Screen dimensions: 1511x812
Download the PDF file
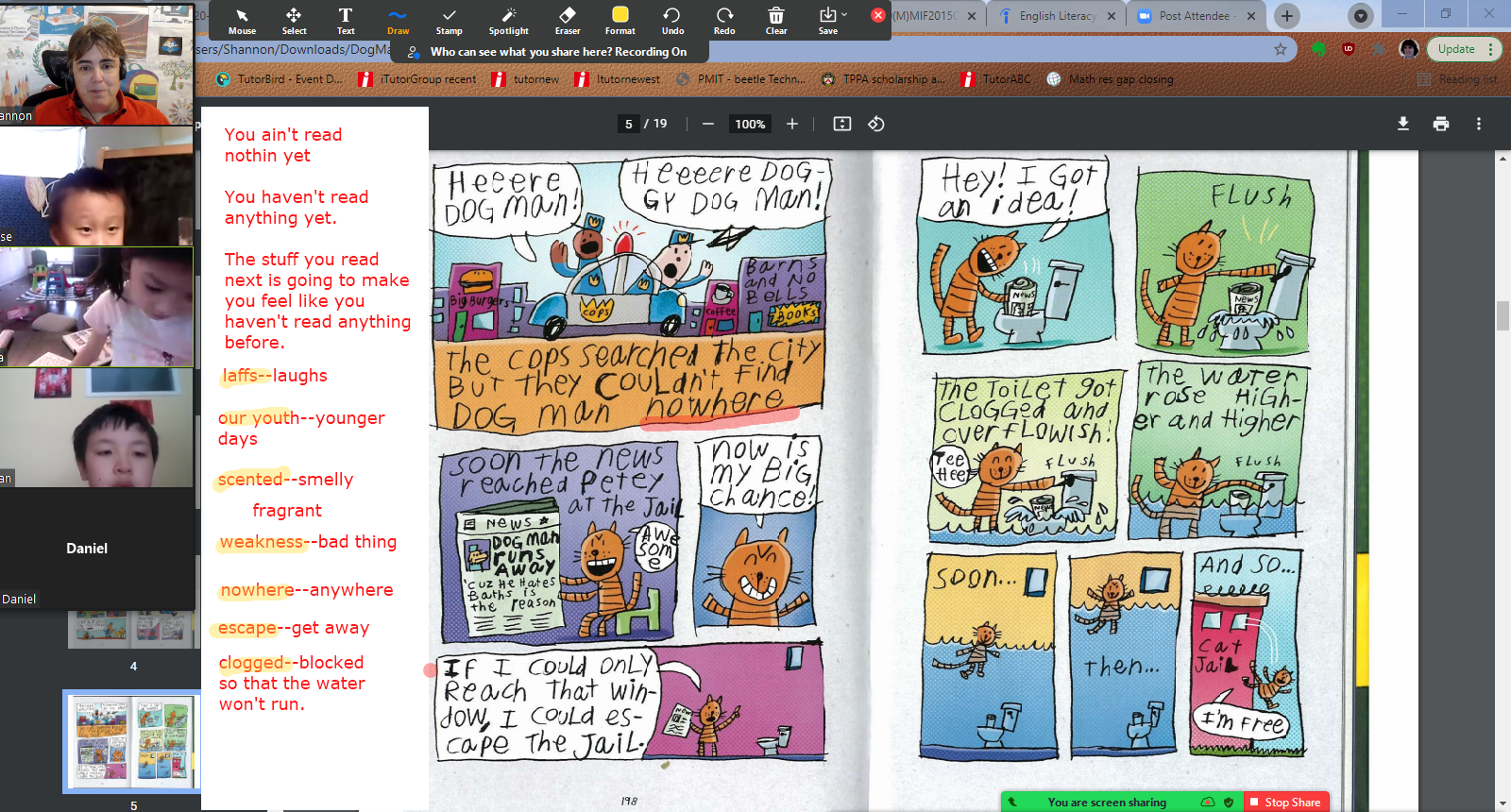click(1403, 124)
